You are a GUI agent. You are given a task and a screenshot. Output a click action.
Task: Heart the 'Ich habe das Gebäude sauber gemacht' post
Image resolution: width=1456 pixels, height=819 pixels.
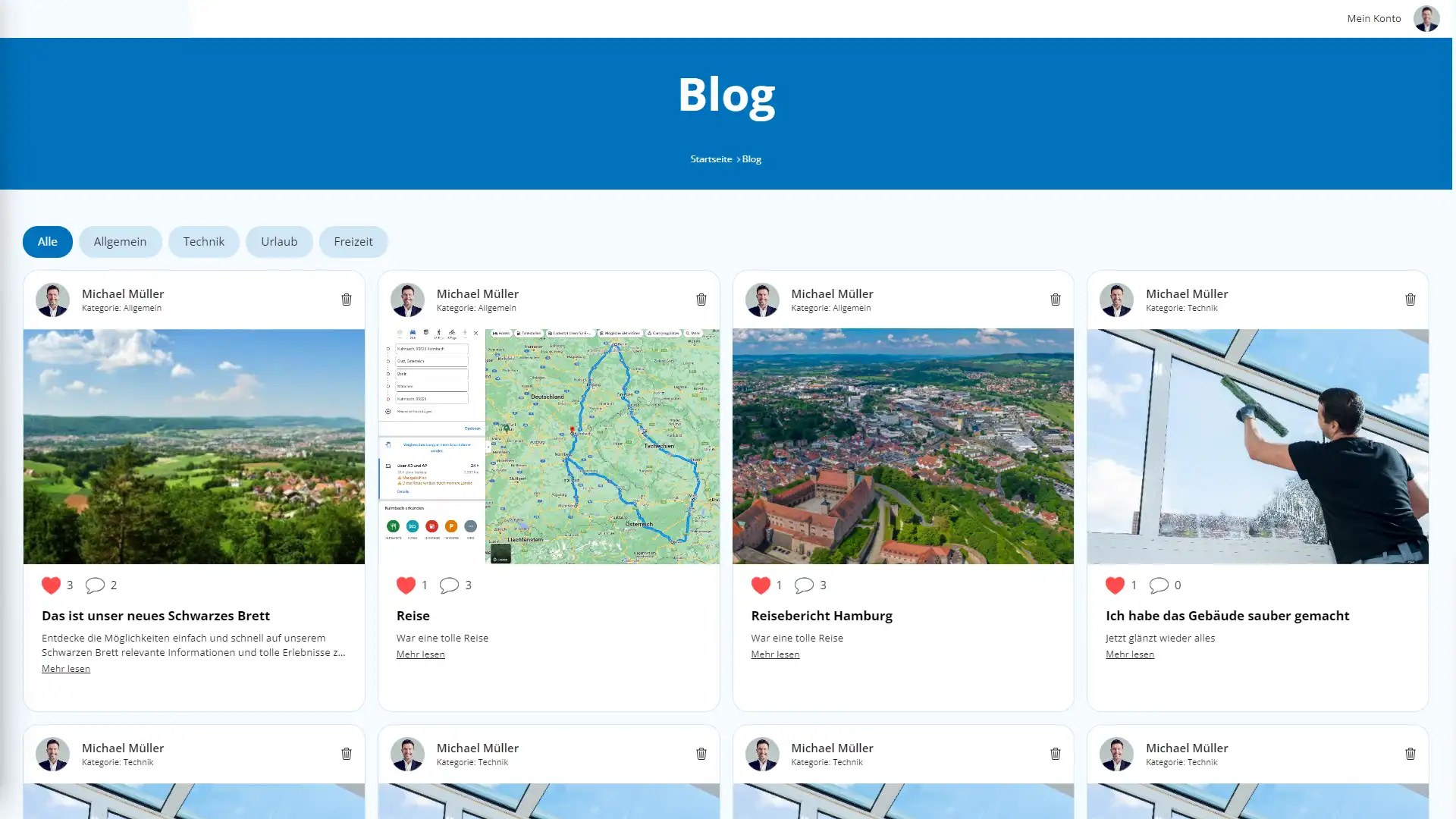point(1115,585)
